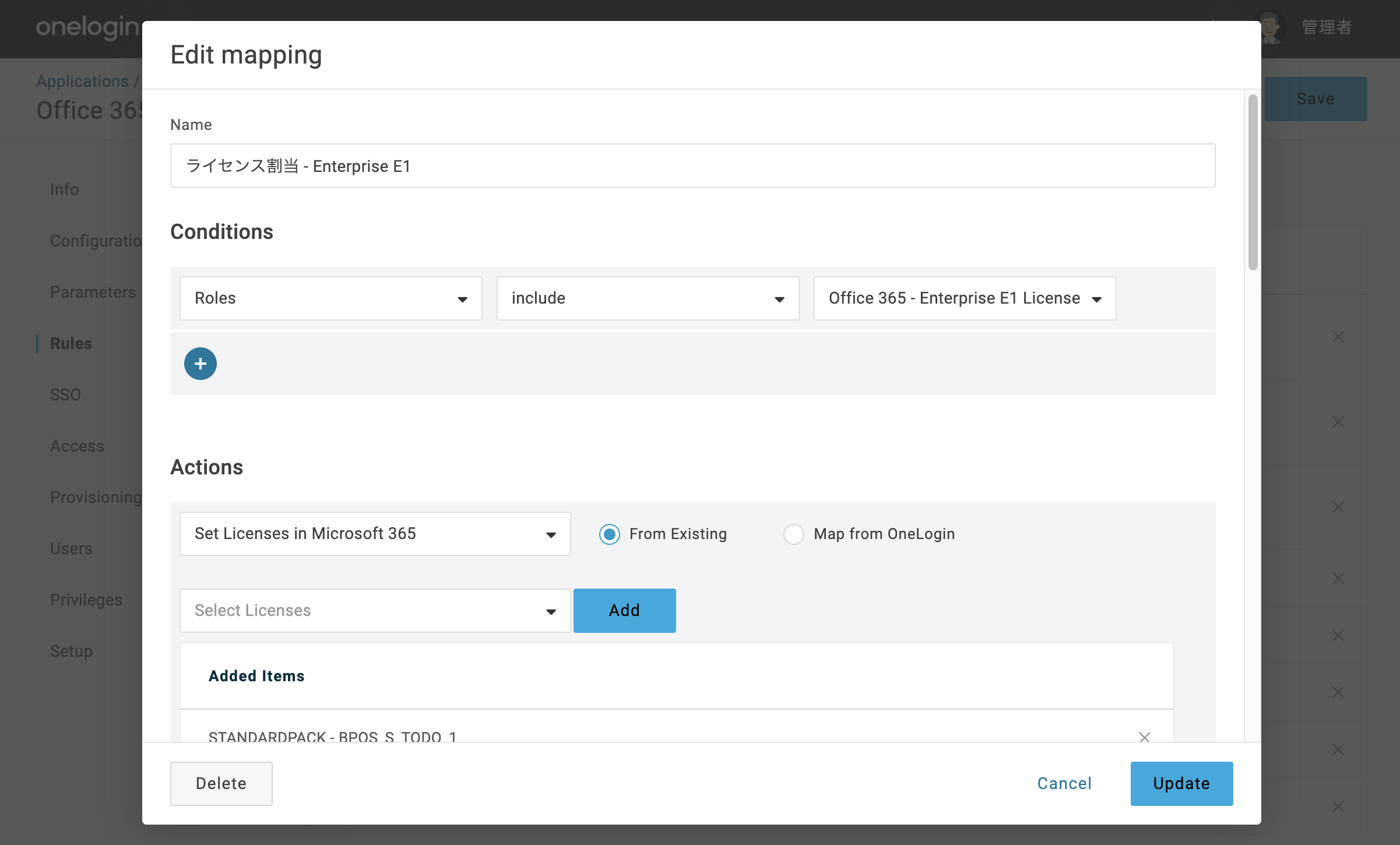Screen dimensions: 1400x845
Task: Select the Map from OneLogin radio option
Action: pos(794,534)
